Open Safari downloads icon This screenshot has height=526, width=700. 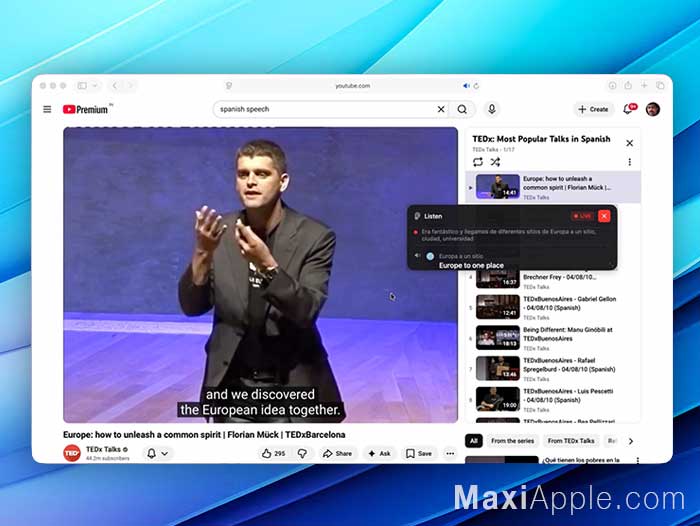(x=612, y=86)
